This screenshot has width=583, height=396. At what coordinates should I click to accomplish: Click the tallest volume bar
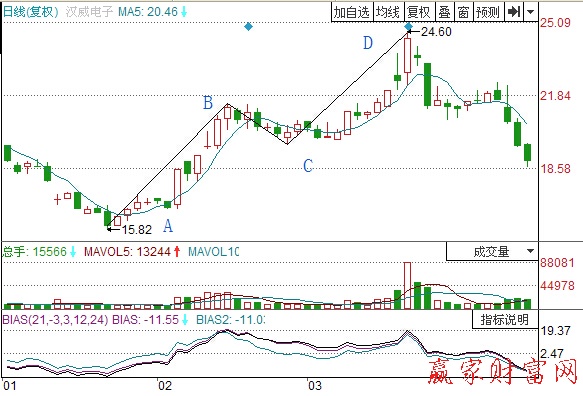click(x=408, y=286)
